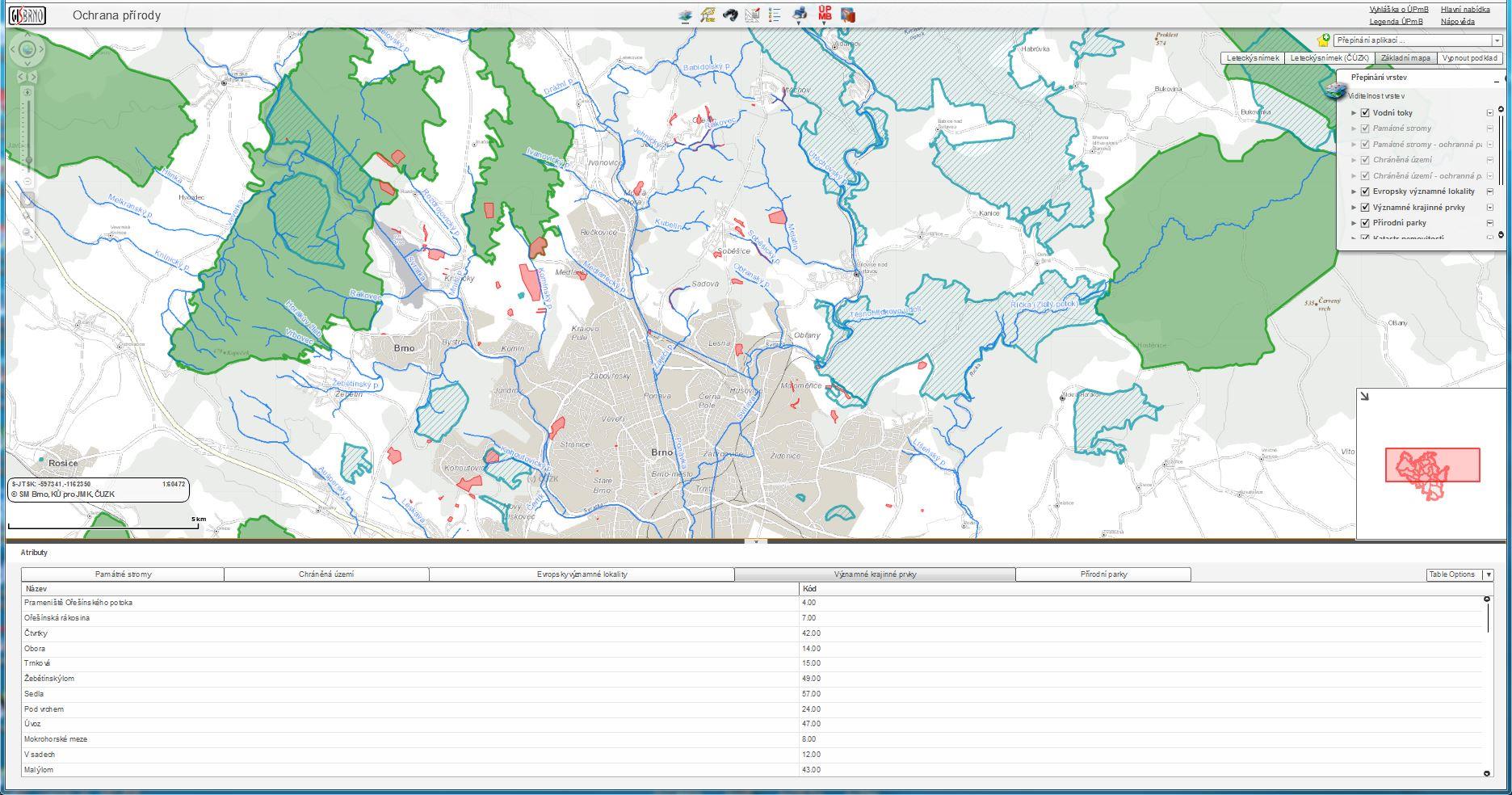Expand the Vodní toky layer tree
Screen dimensions: 1512x795
pos(1354,113)
